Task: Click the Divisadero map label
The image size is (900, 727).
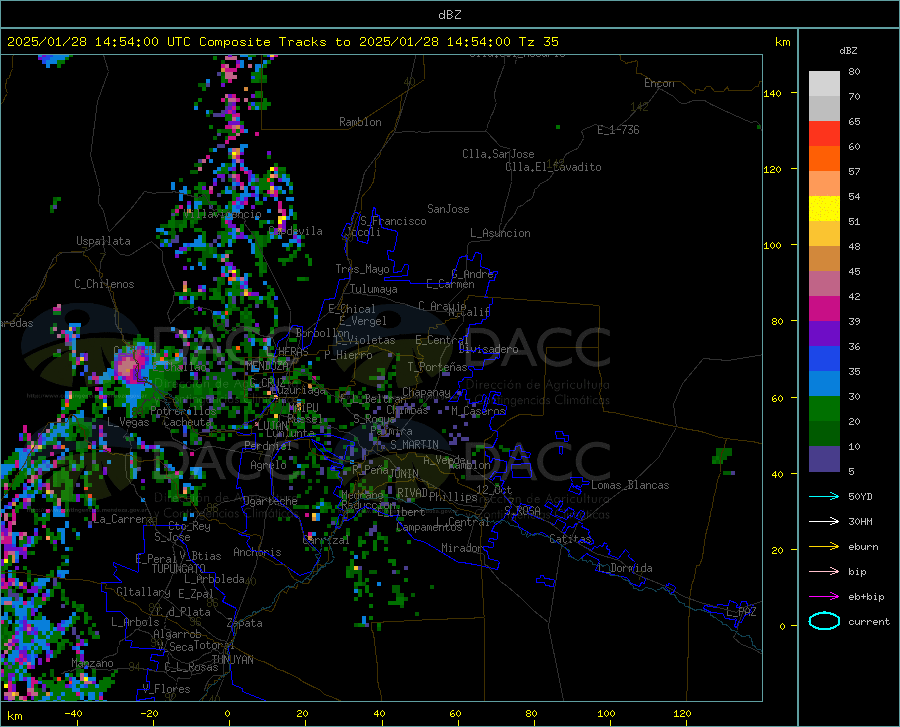Action: 488,349
